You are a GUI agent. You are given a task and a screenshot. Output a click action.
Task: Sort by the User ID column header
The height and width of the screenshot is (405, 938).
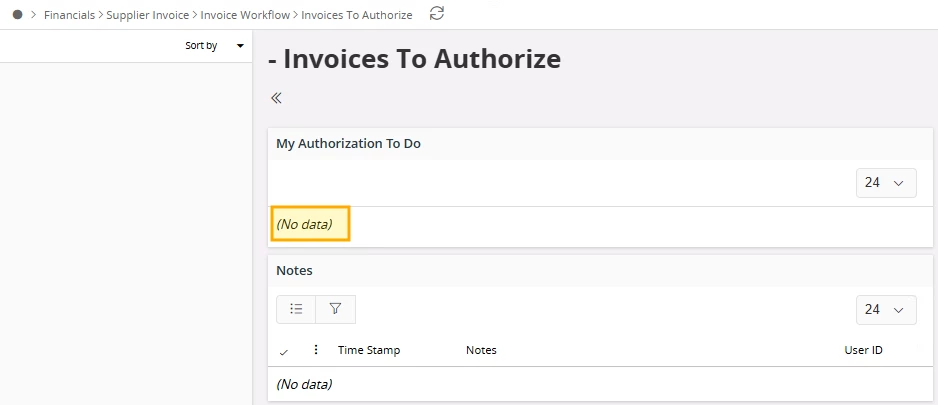pyautogui.click(x=863, y=350)
